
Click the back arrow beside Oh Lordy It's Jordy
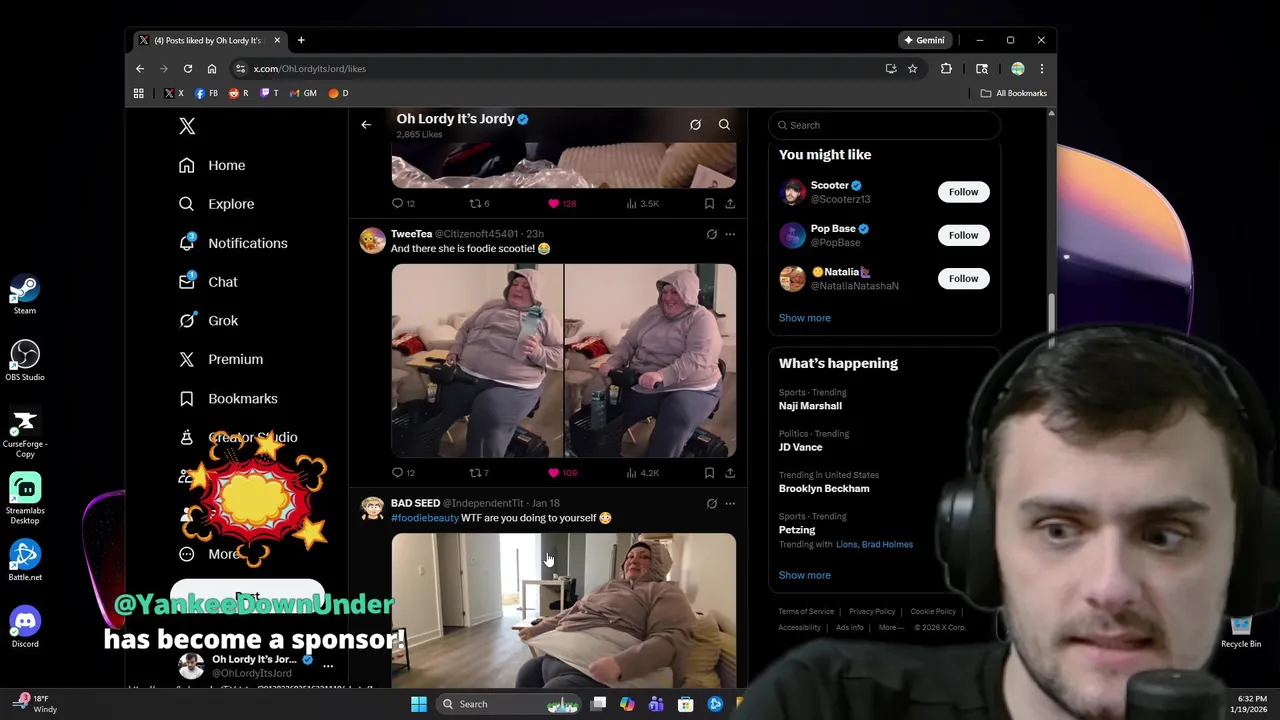point(366,125)
